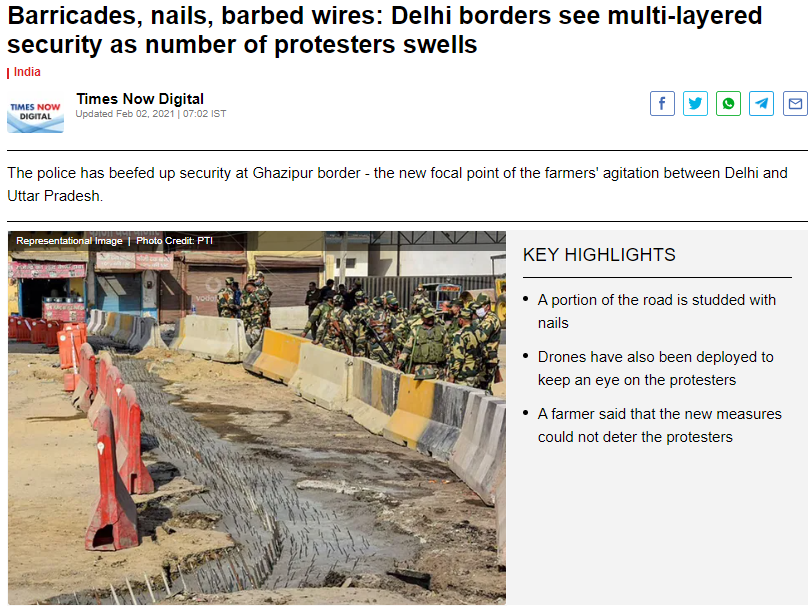The image size is (812, 608).
Task: Share article via Telegram
Action: coord(761,104)
